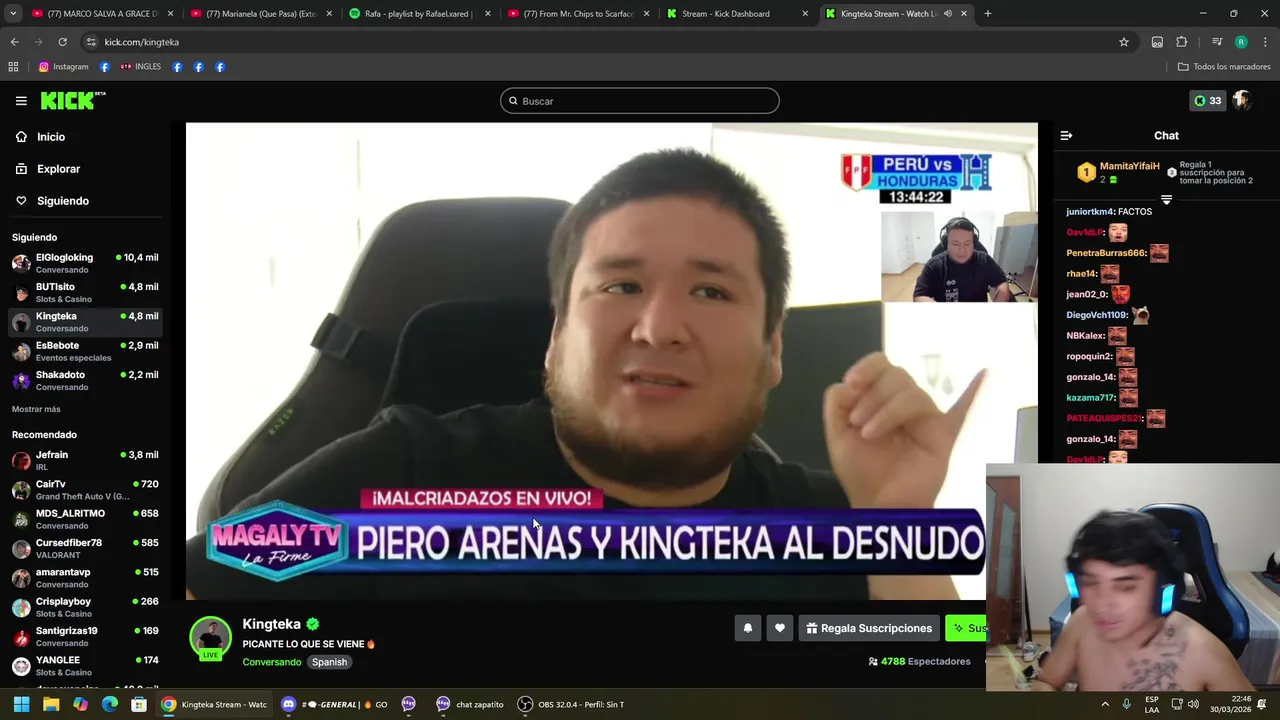Open OBS 32.0.4 taskbar item
This screenshot has height=720, width=1280.
571,704
